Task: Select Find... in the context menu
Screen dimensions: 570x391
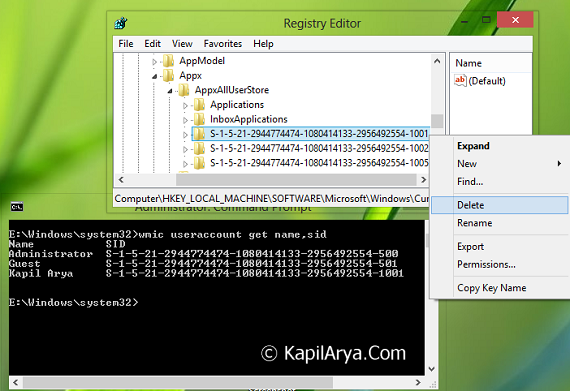Action: [499, 181]
